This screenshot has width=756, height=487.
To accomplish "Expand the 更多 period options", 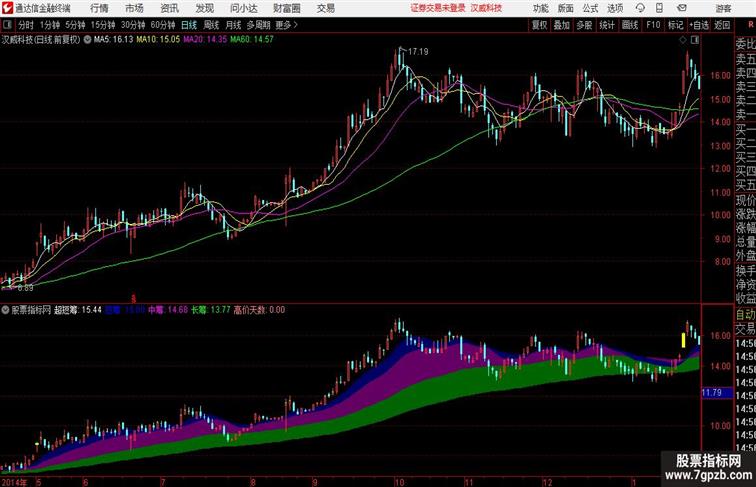I will click(286, 25).
